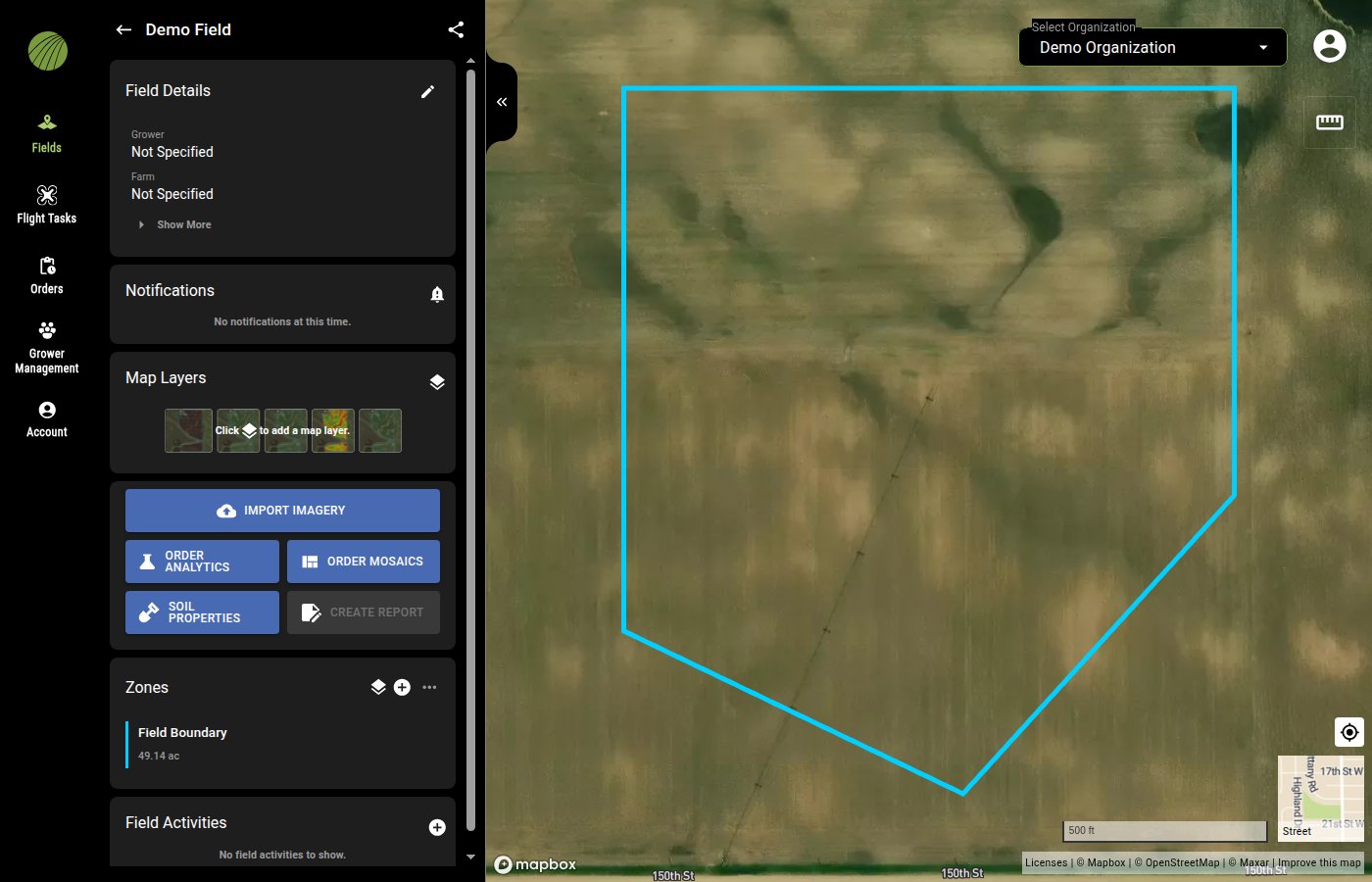
Task: Open the OpenStreetMap attribution link
Action: coord(1177,863)
